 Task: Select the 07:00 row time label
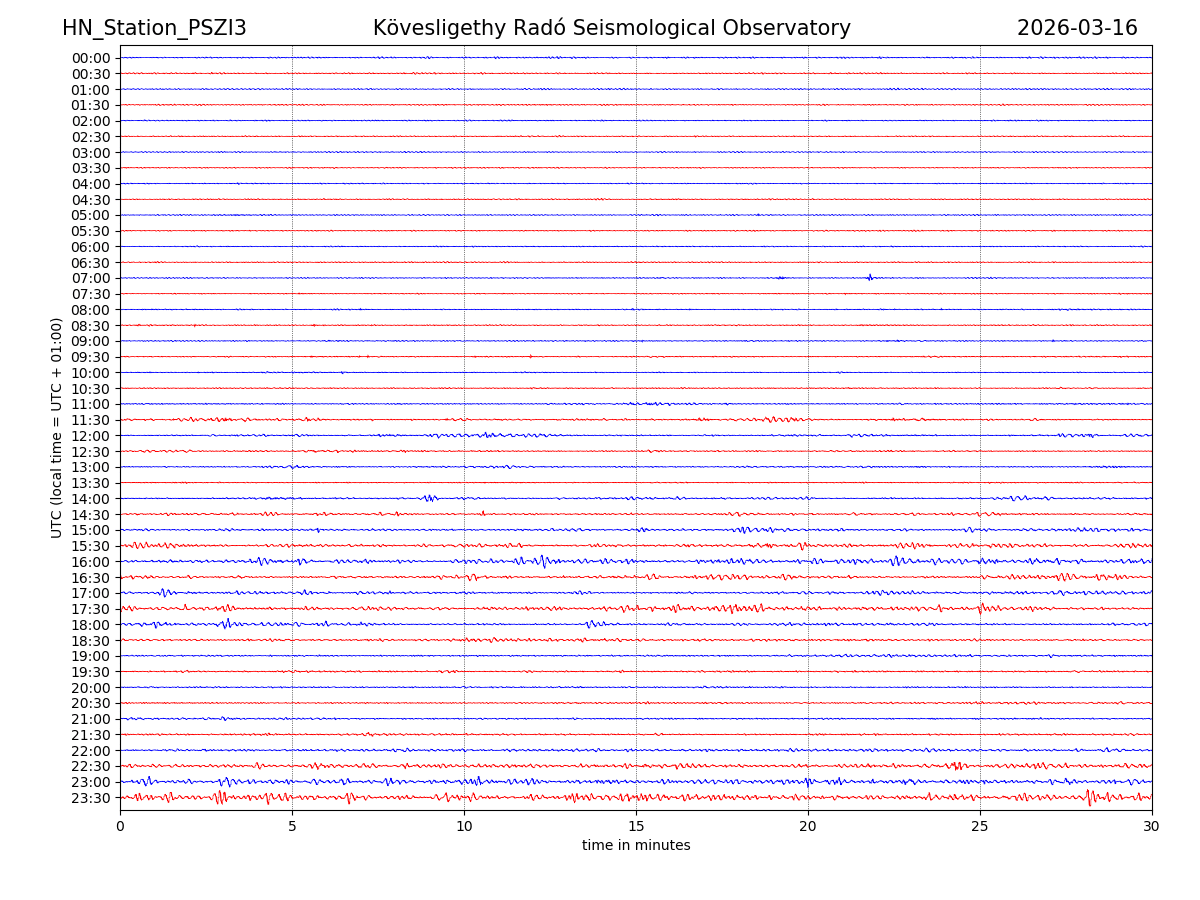click(x=91, y=278)
